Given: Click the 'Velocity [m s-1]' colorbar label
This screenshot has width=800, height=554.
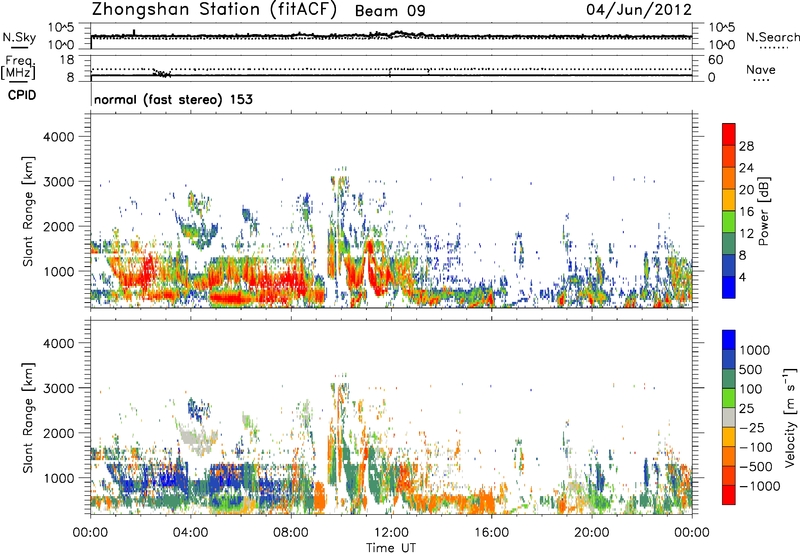Looking at the screenshot, I should 790,417.
